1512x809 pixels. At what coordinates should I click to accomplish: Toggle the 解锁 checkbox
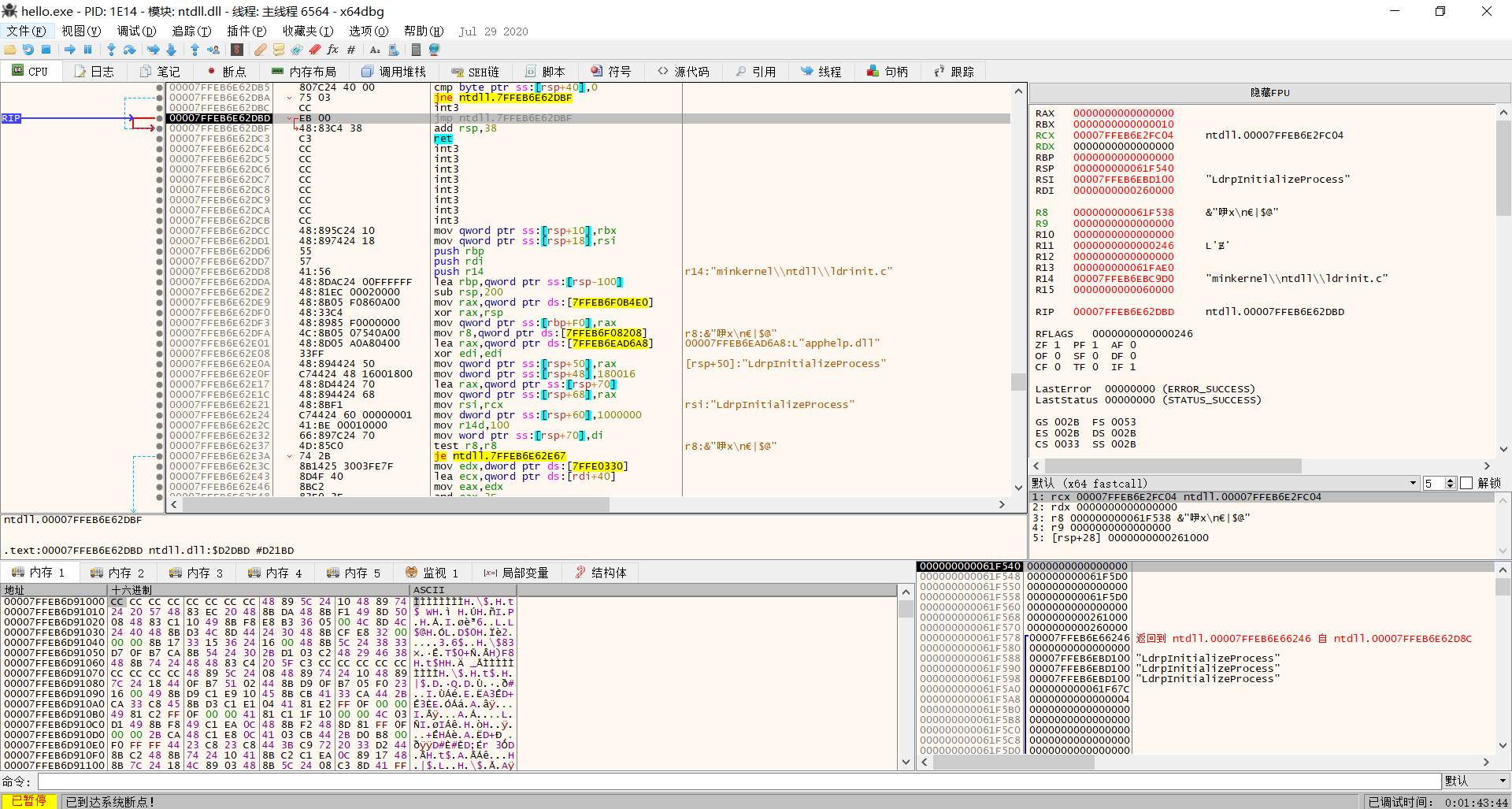coord(1466,483)
